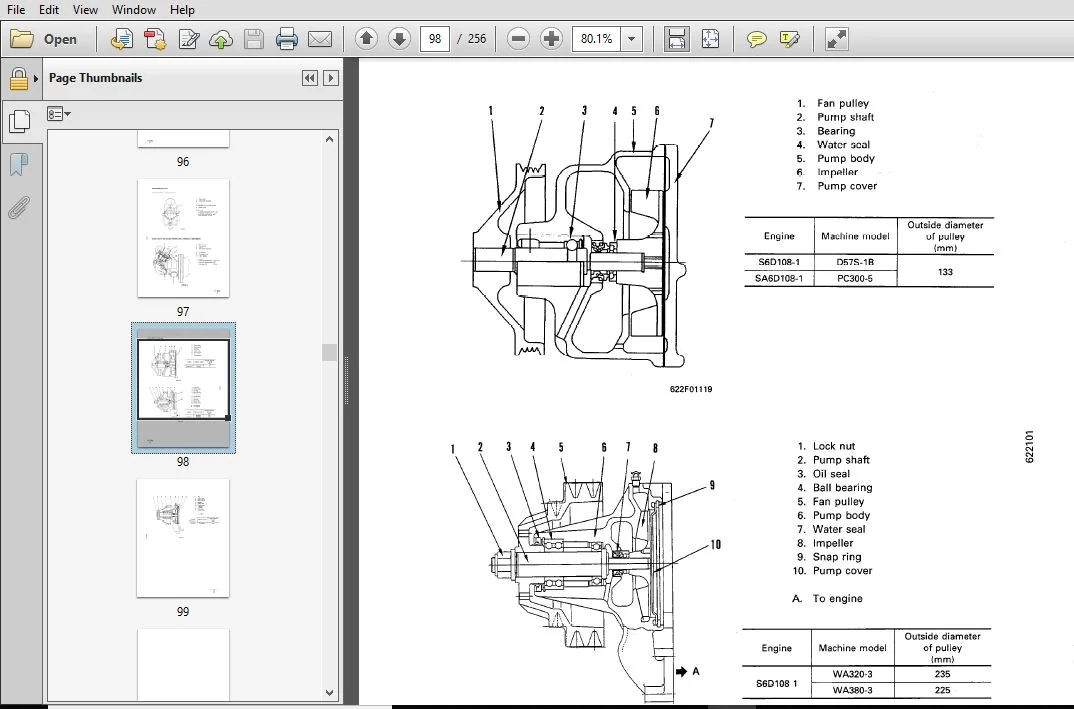Toggle the Page Thumbnails panel icon

tap(19, 122)
